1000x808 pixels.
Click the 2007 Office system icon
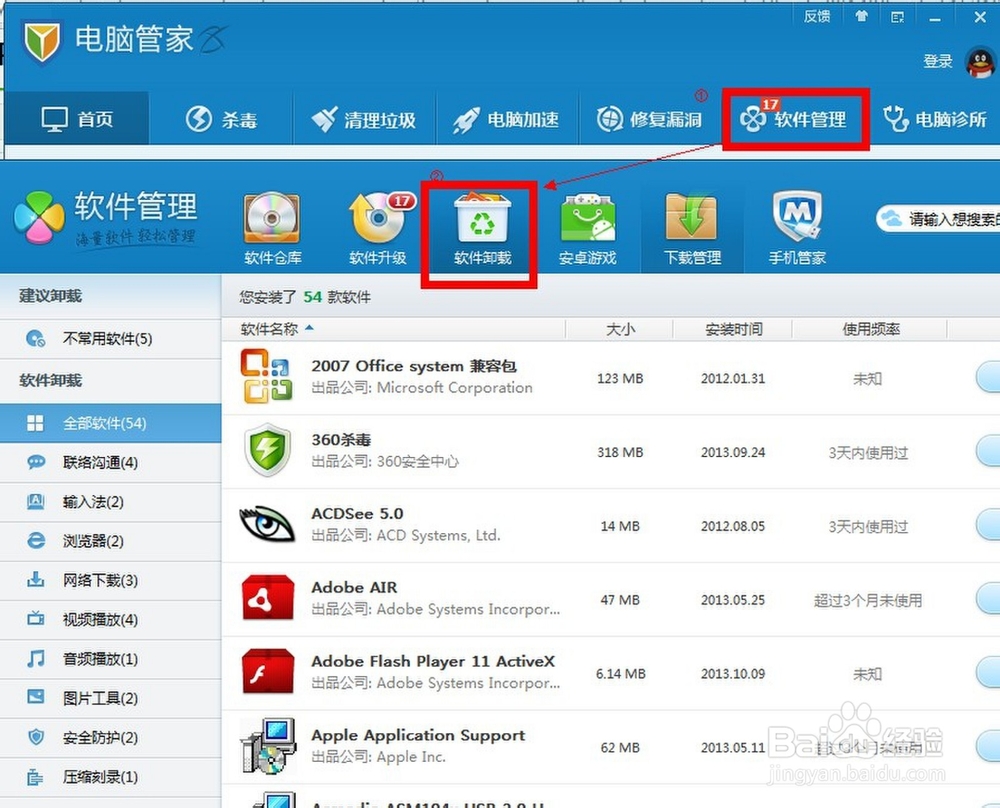267,376
